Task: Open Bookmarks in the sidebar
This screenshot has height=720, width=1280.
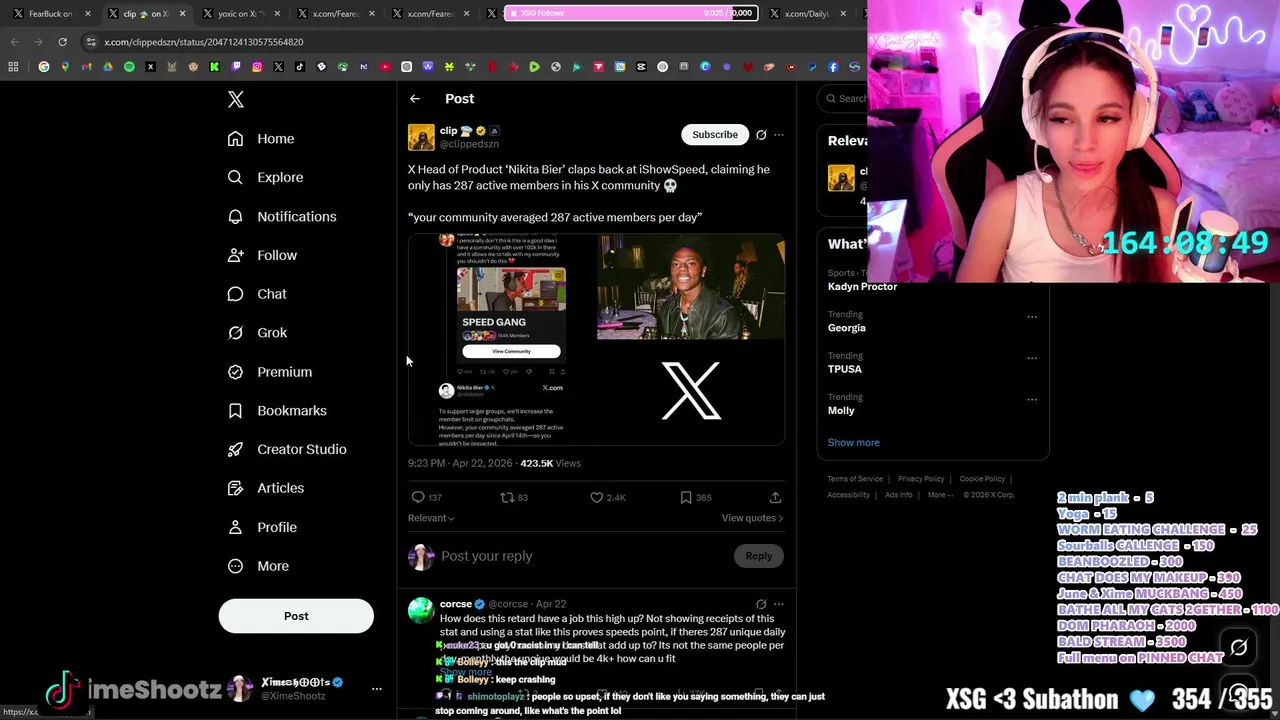Action: (277, 411)
